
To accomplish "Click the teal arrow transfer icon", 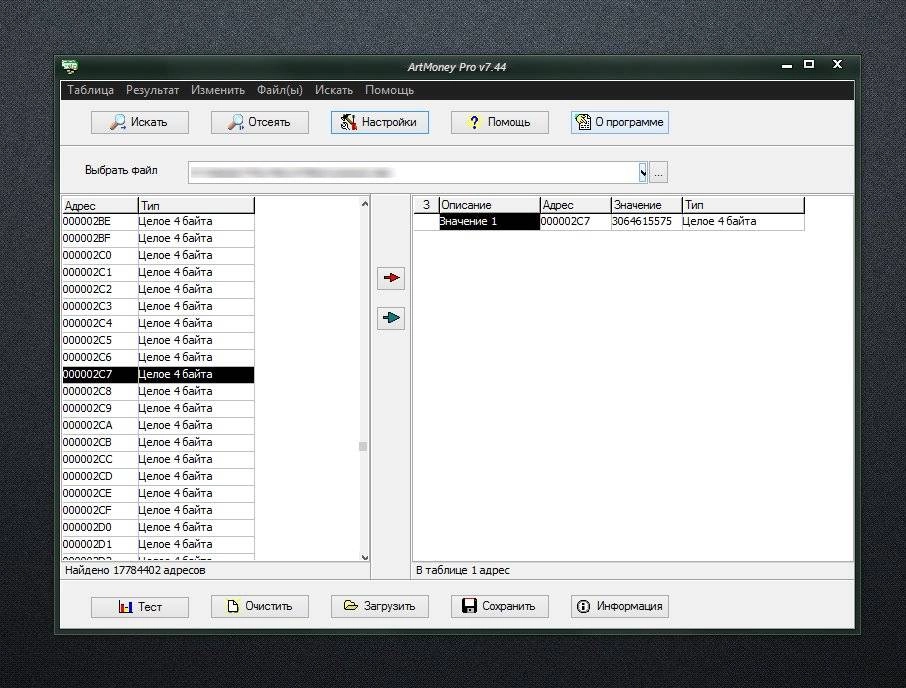I will coord(391,318).
